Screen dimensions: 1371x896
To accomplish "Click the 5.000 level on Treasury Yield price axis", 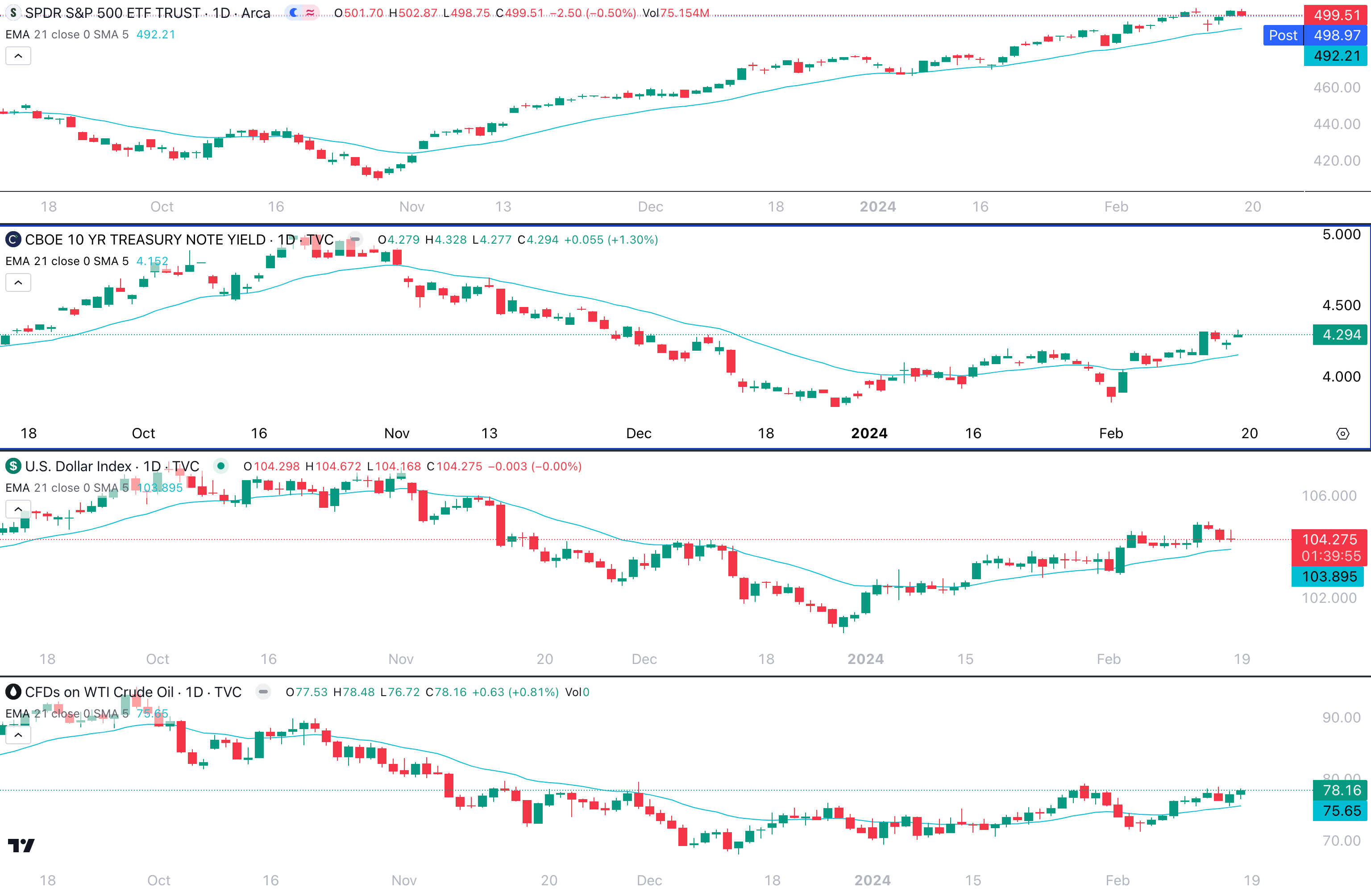I will coord(1341,234).
